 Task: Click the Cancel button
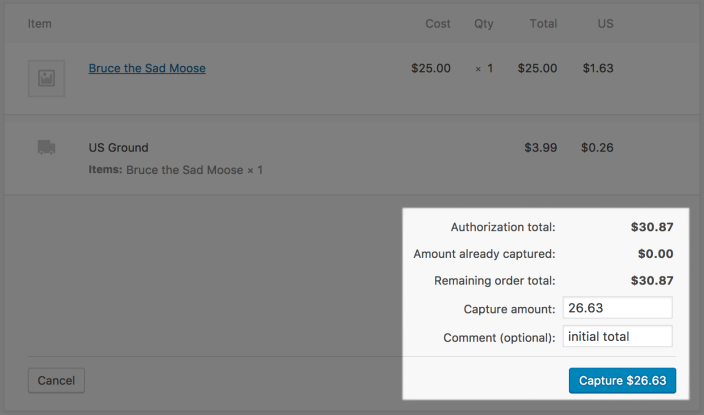[56, 381]
